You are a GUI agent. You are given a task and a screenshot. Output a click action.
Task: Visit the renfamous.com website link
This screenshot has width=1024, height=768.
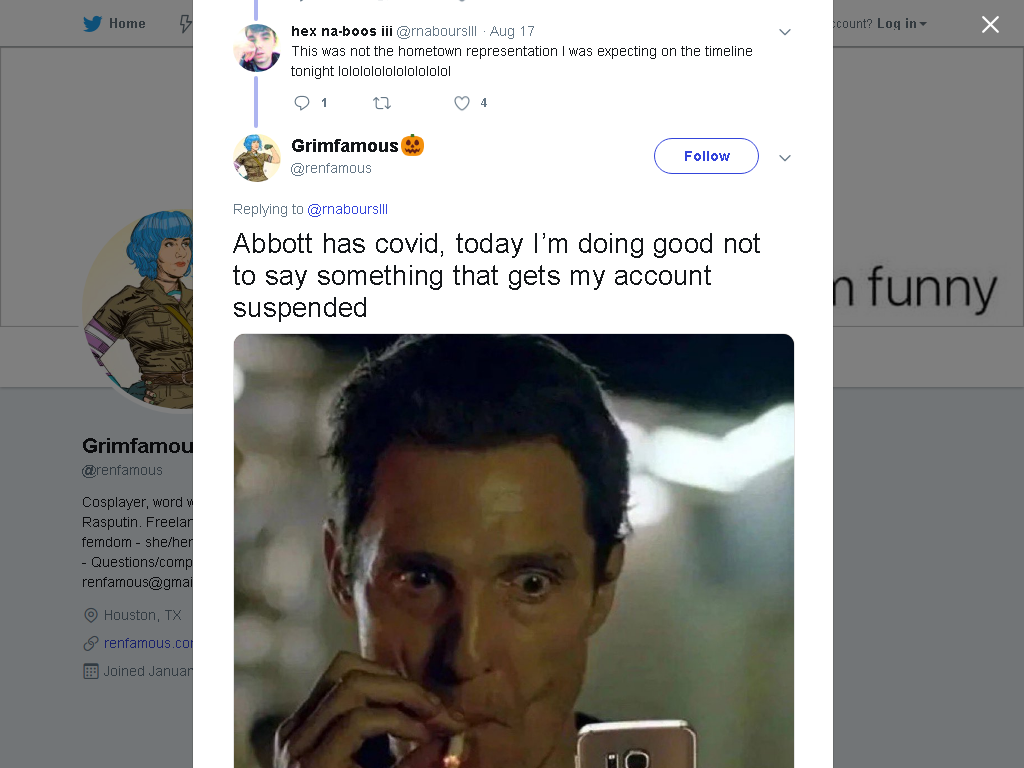pos(148,643)
